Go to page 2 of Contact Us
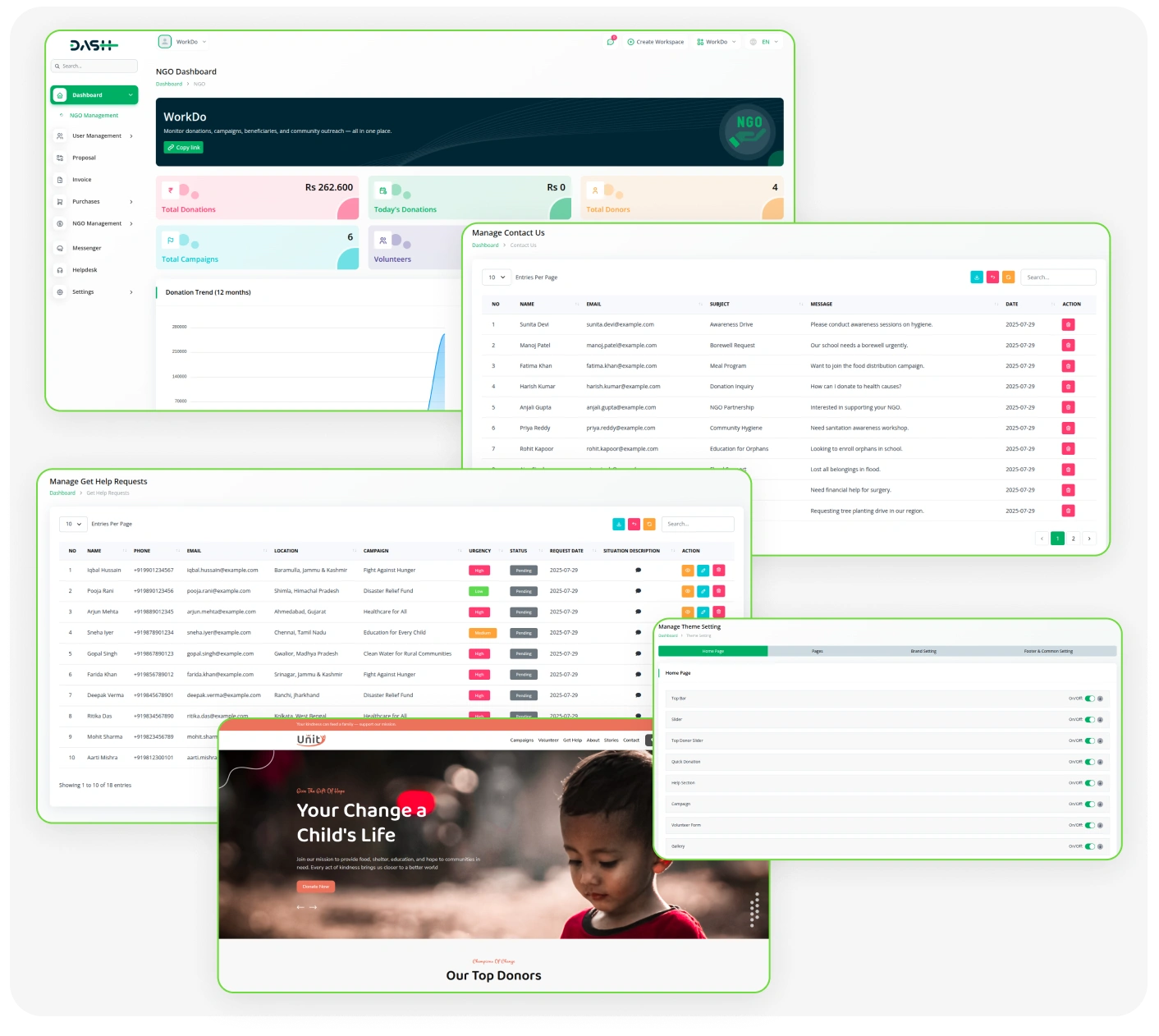Screen dimensions: 1159x1036 pos(1073,539)
